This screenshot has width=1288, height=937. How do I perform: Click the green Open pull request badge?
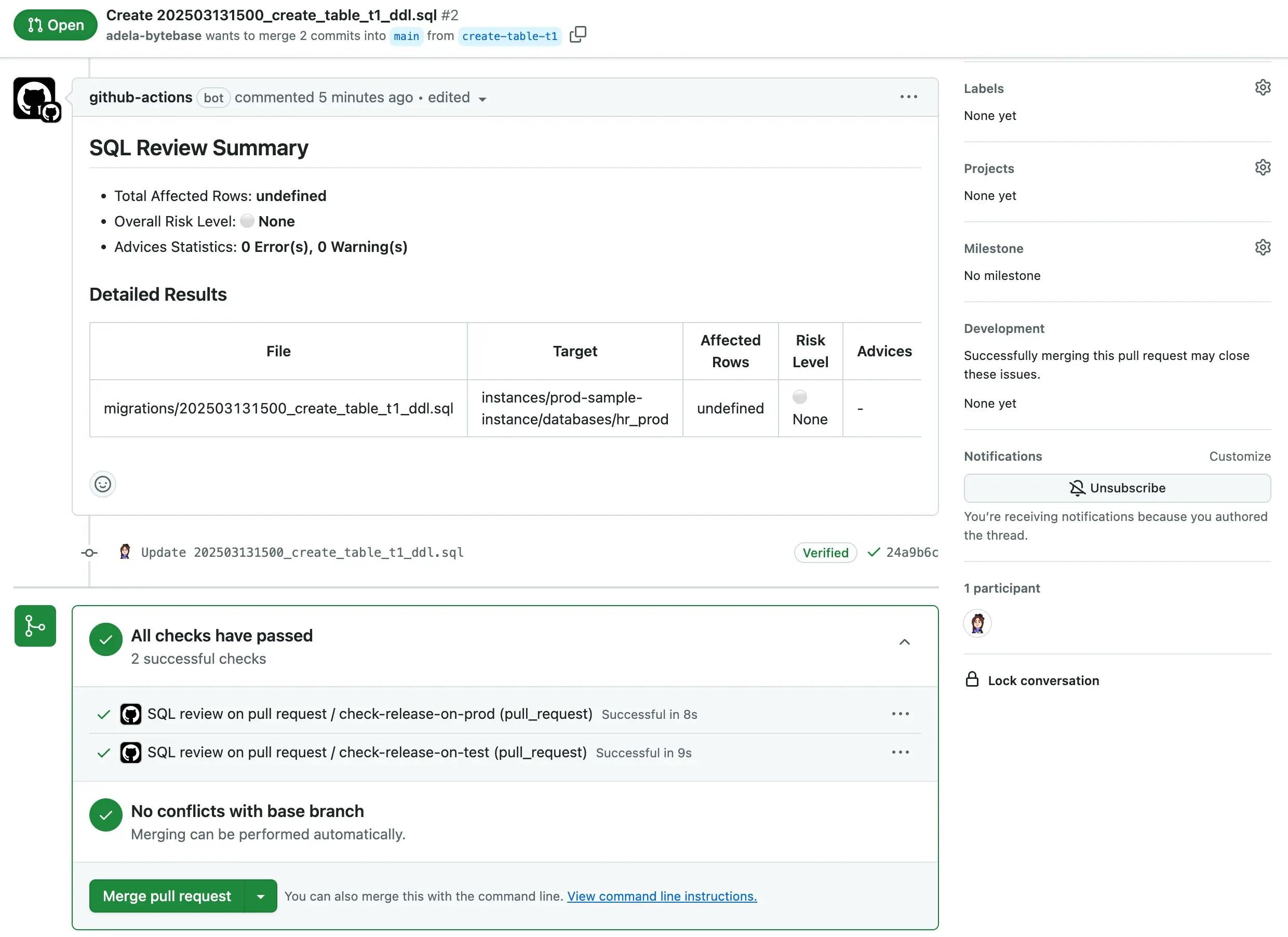(x=55, y=24)
